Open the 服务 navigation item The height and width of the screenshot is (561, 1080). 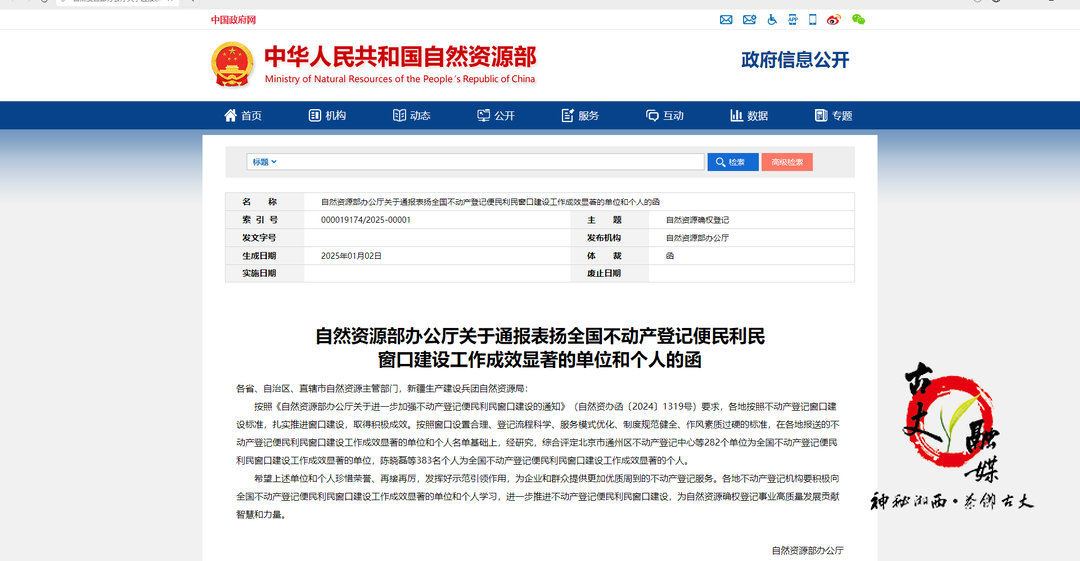[580, 115]
